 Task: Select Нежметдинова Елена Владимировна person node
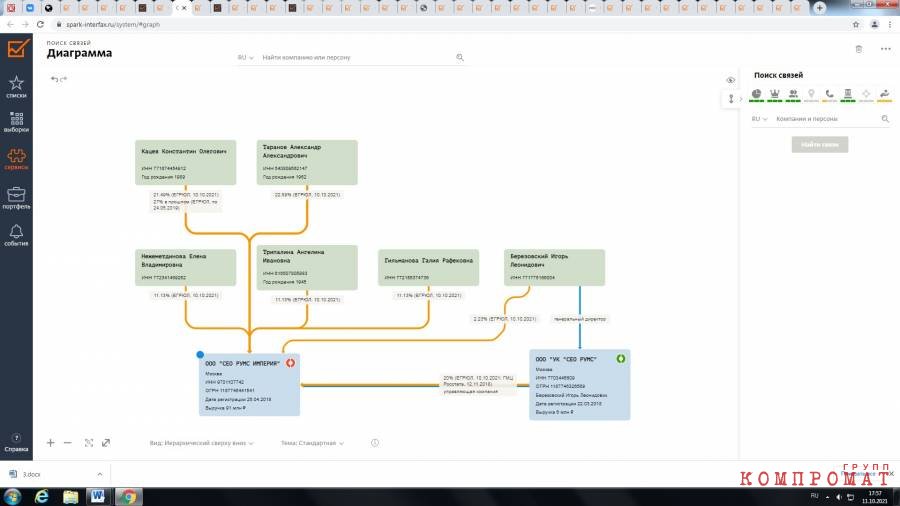(x=185, y=267)
